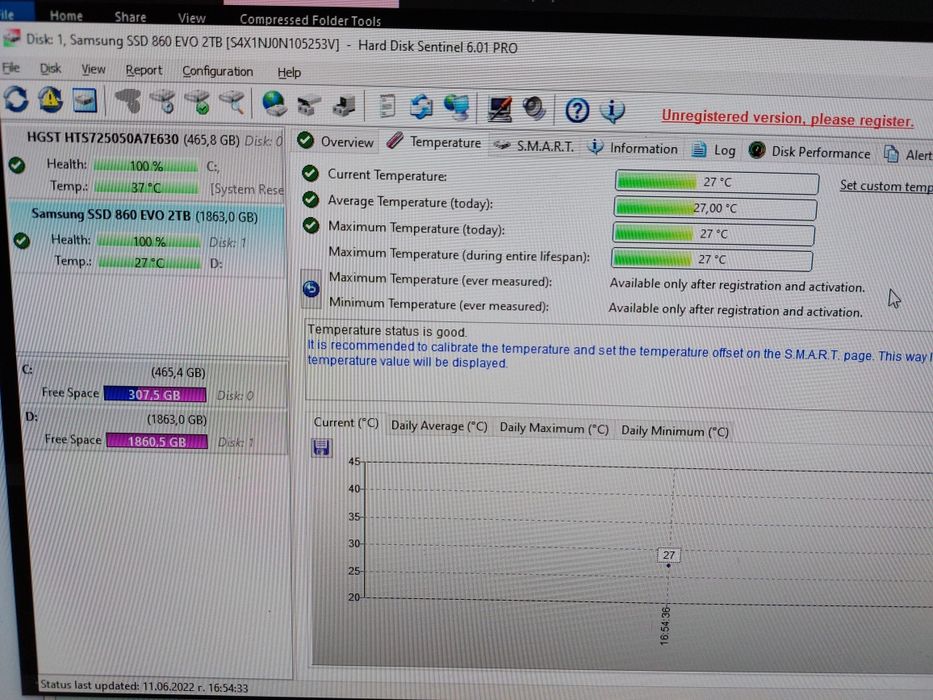Click the Current Temperature 27 °C bar
The width and height of the screenshot is (933, 700).
[x=717, y=182]
